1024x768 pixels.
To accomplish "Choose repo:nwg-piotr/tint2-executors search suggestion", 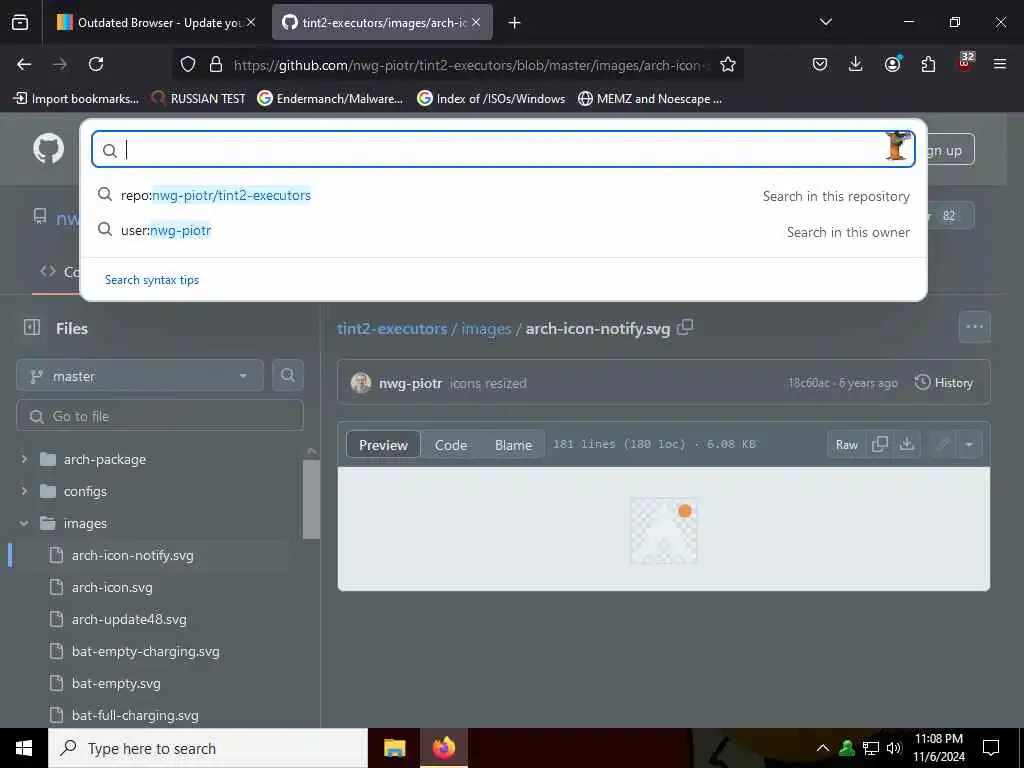I will click(503, 195).
